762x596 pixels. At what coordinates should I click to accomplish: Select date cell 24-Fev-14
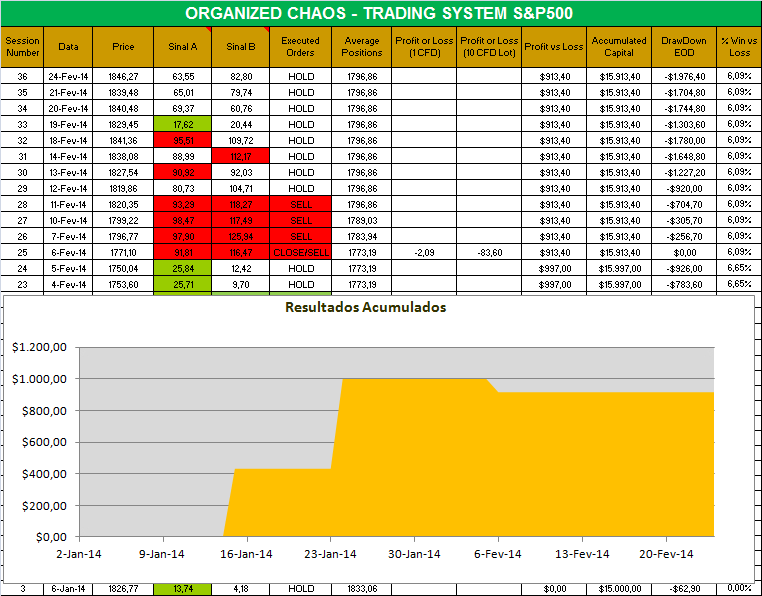pyautogui.click(x=68, y=76)
